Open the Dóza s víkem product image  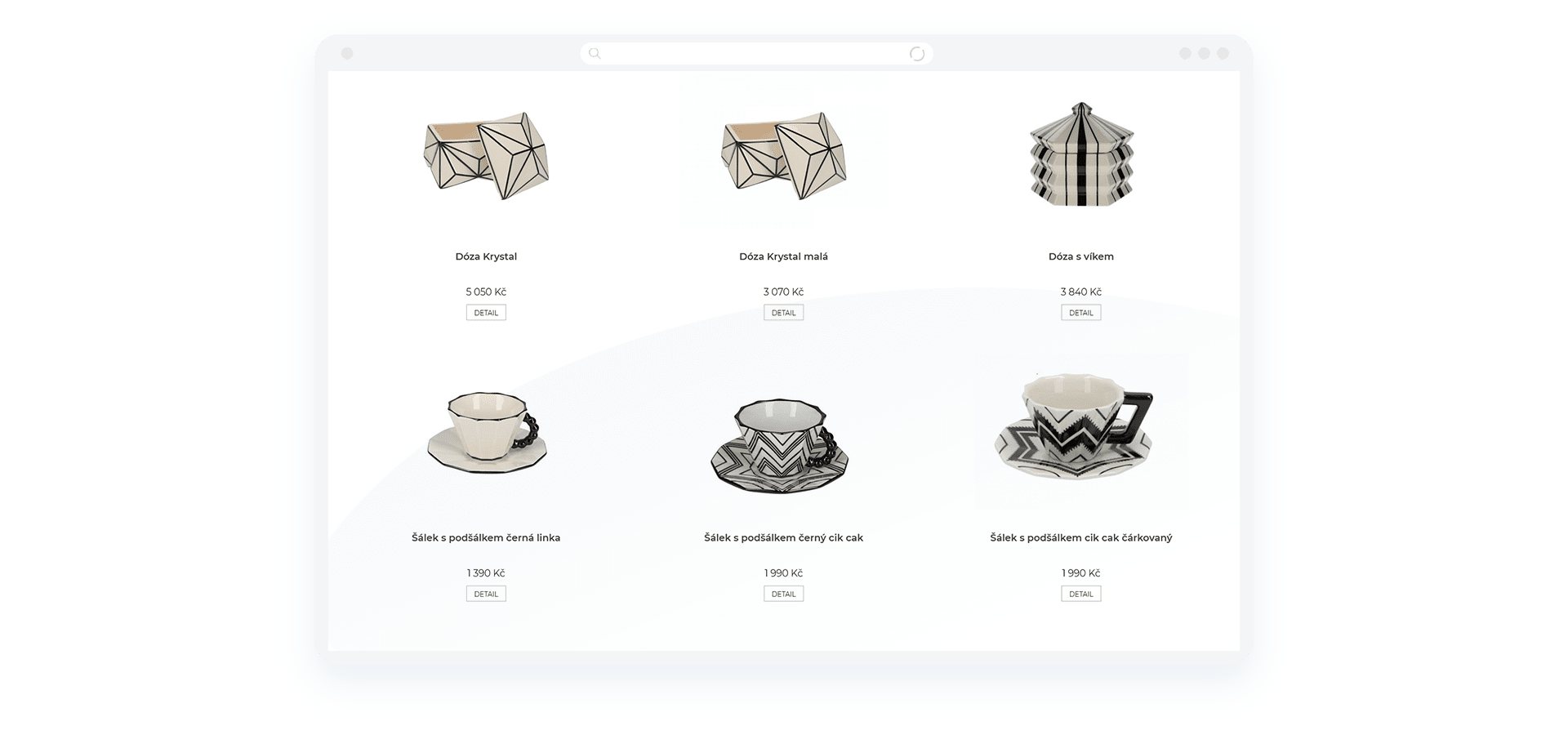point(1080,154)
